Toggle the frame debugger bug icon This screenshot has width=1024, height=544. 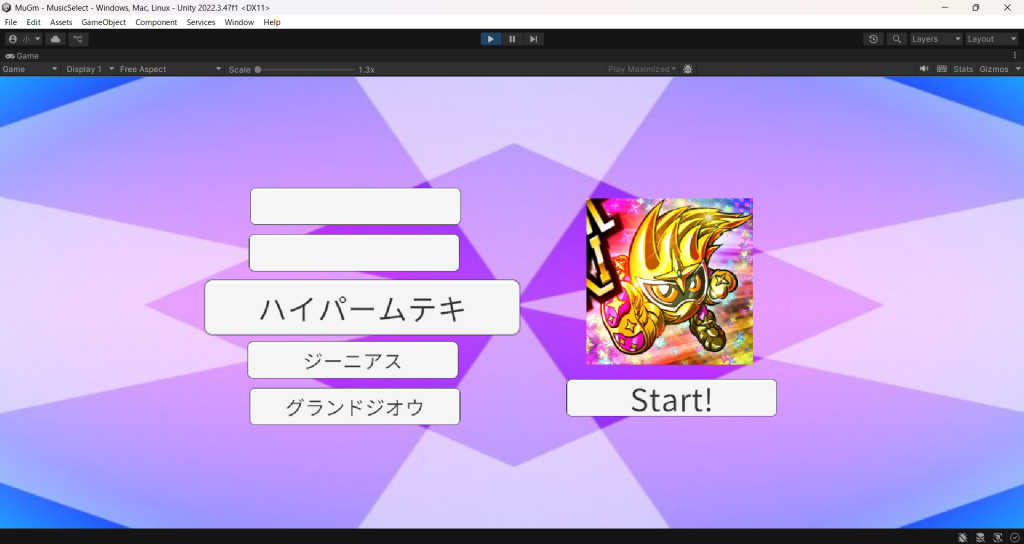688,69
